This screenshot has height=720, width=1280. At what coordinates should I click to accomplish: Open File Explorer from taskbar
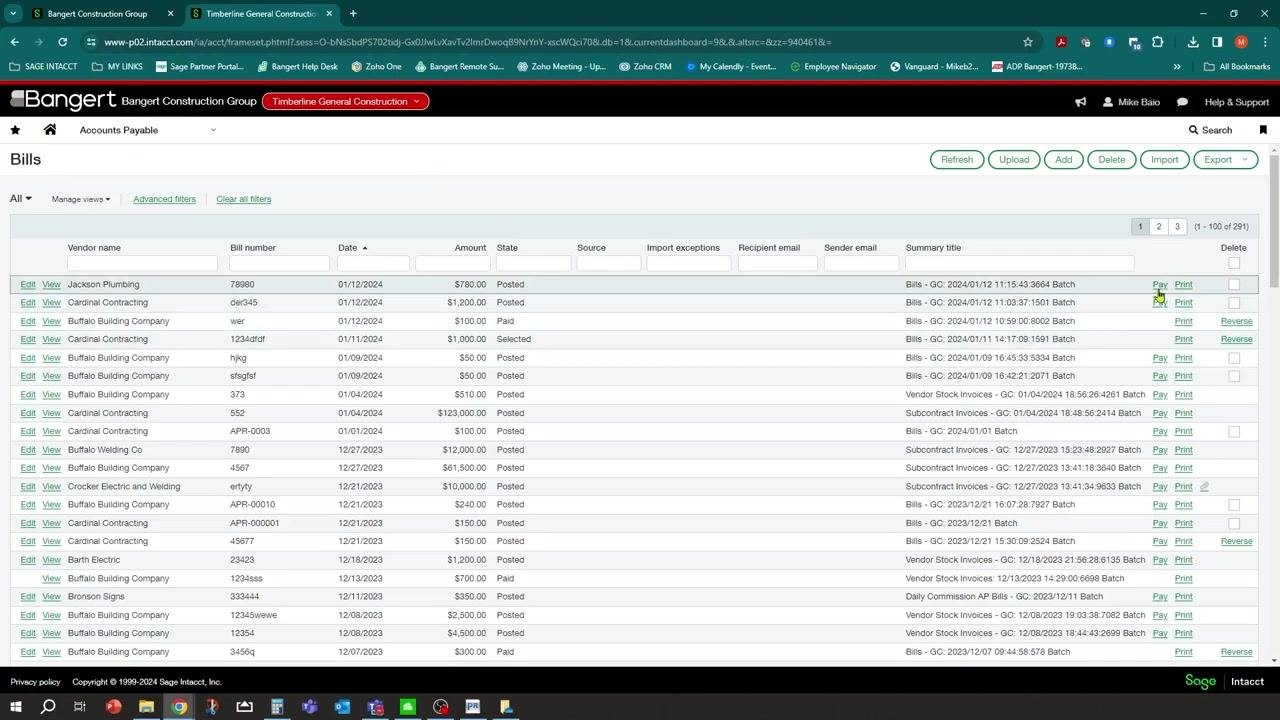click(x=146, y=707)
